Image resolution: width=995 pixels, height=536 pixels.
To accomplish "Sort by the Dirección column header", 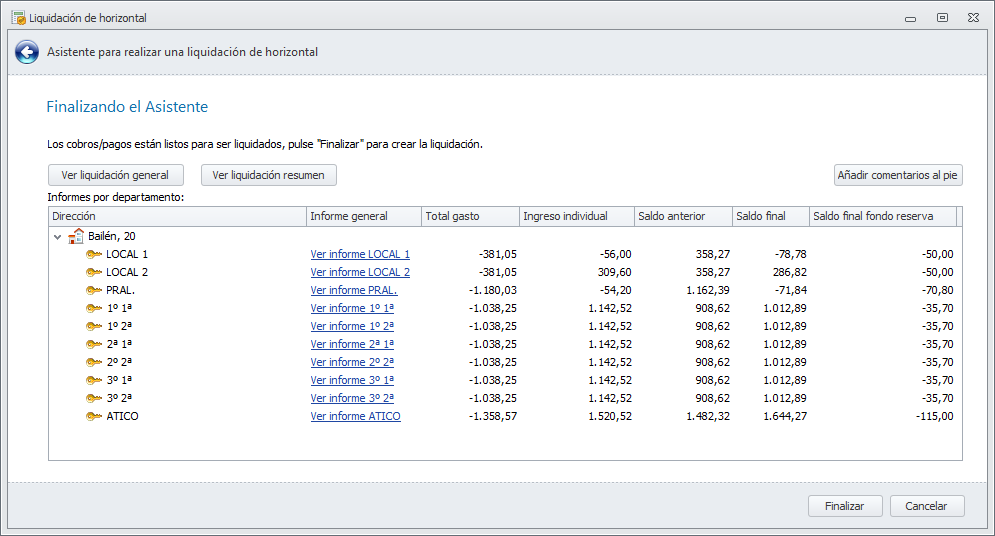I will (177, 216).
